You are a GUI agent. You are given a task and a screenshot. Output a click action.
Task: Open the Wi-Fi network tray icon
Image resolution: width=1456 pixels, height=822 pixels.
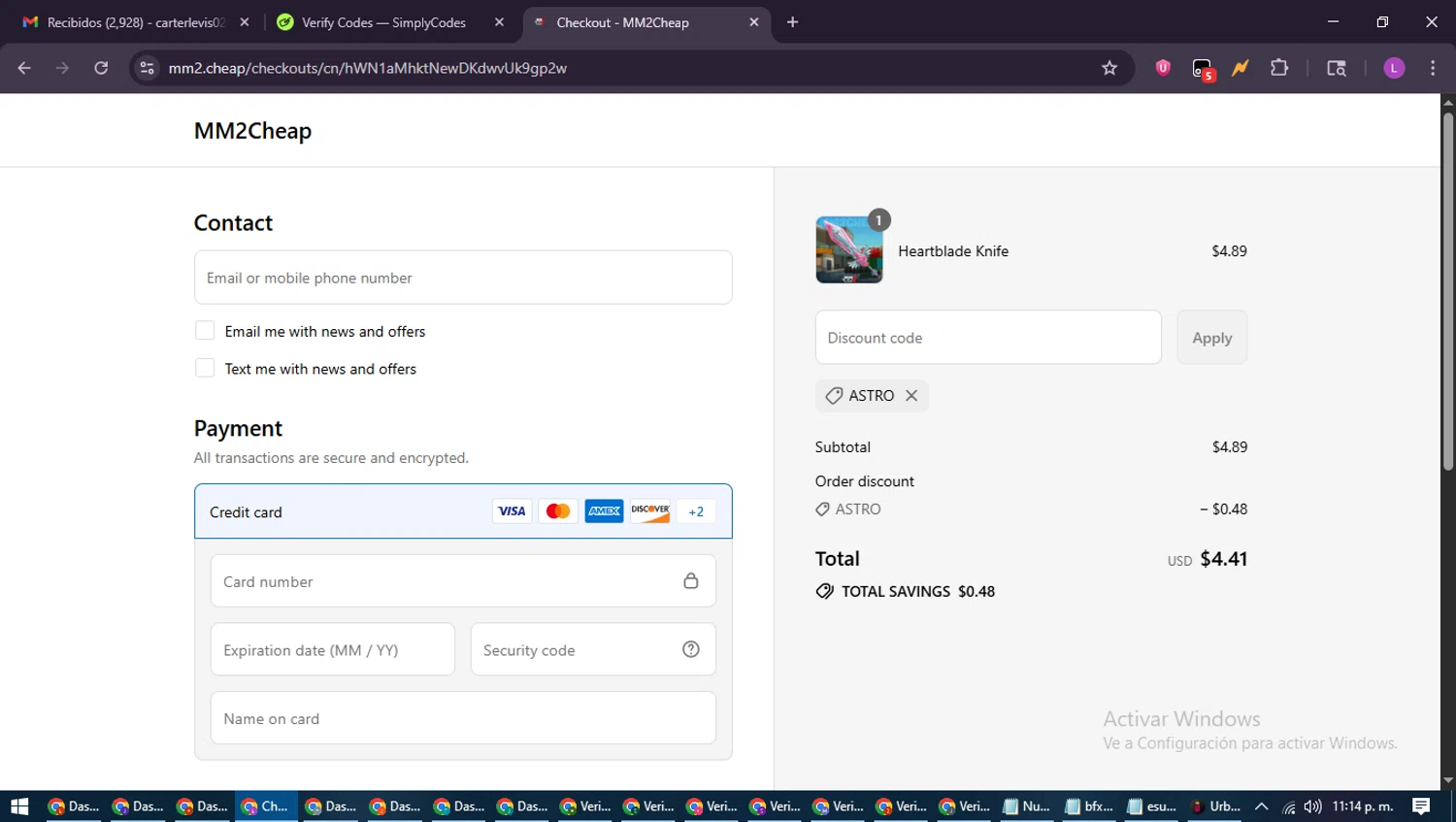[x=1288, y=806]
